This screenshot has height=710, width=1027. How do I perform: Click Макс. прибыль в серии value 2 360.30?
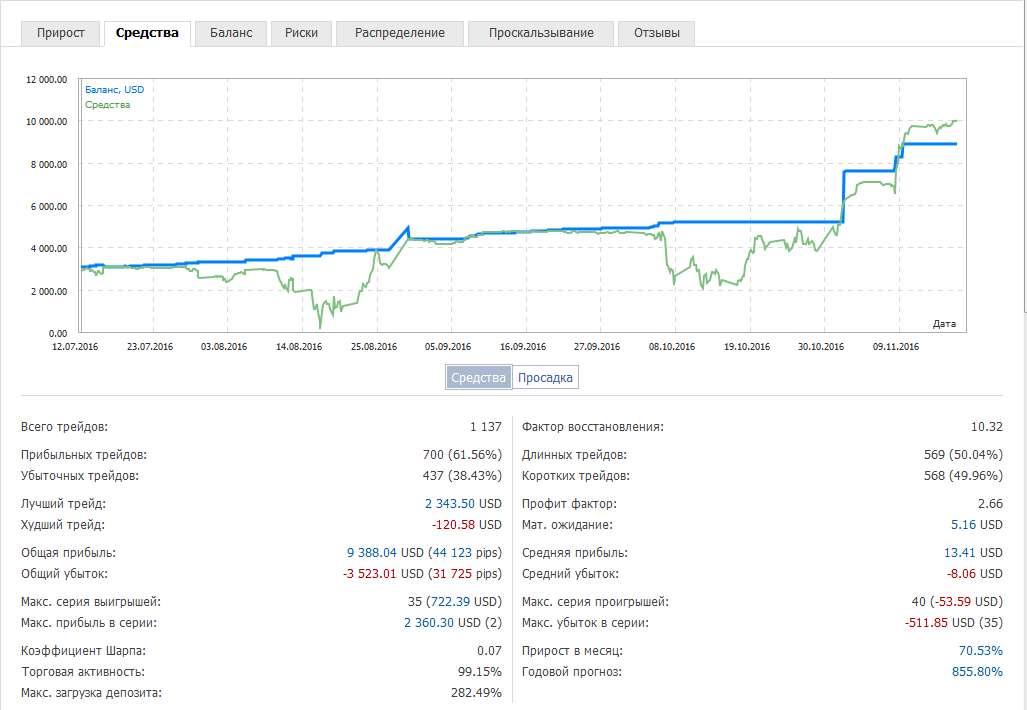[x=428, y=623]
